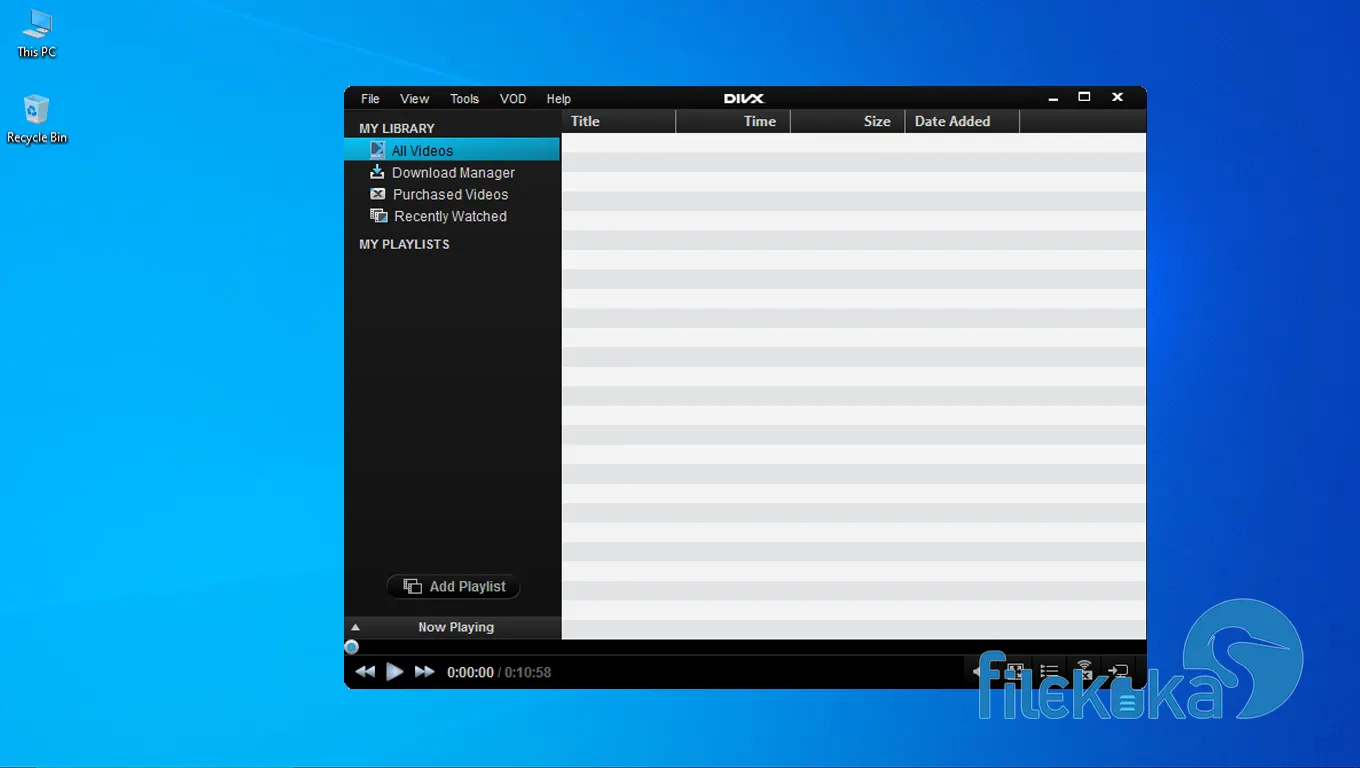
Task: Open the File menu
Action: [x=370, y=99]
